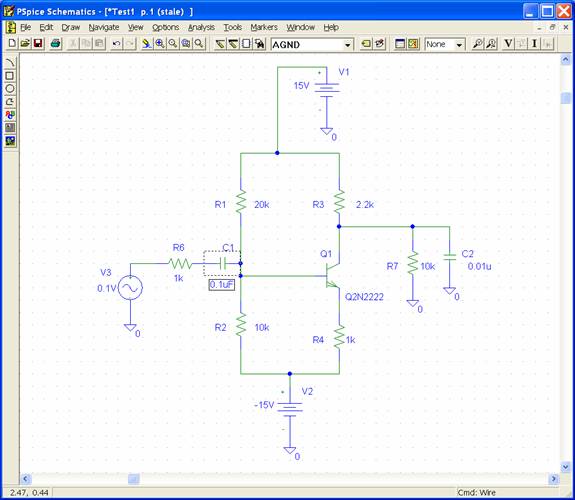Open the Analysis menu
The width and height of the screenshot is (575, 500).
[x=201, y=28]
